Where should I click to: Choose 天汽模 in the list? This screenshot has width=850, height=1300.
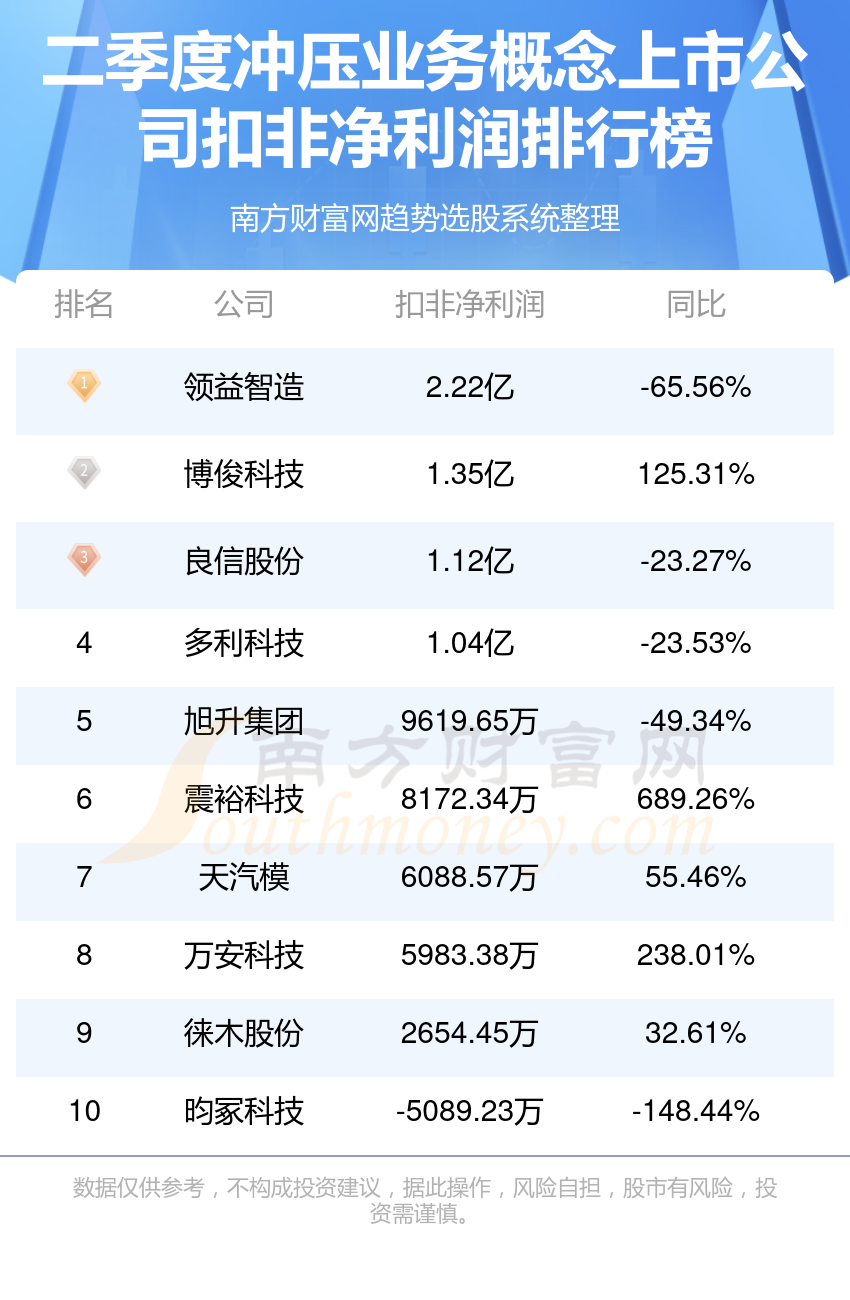coord(244,877)
